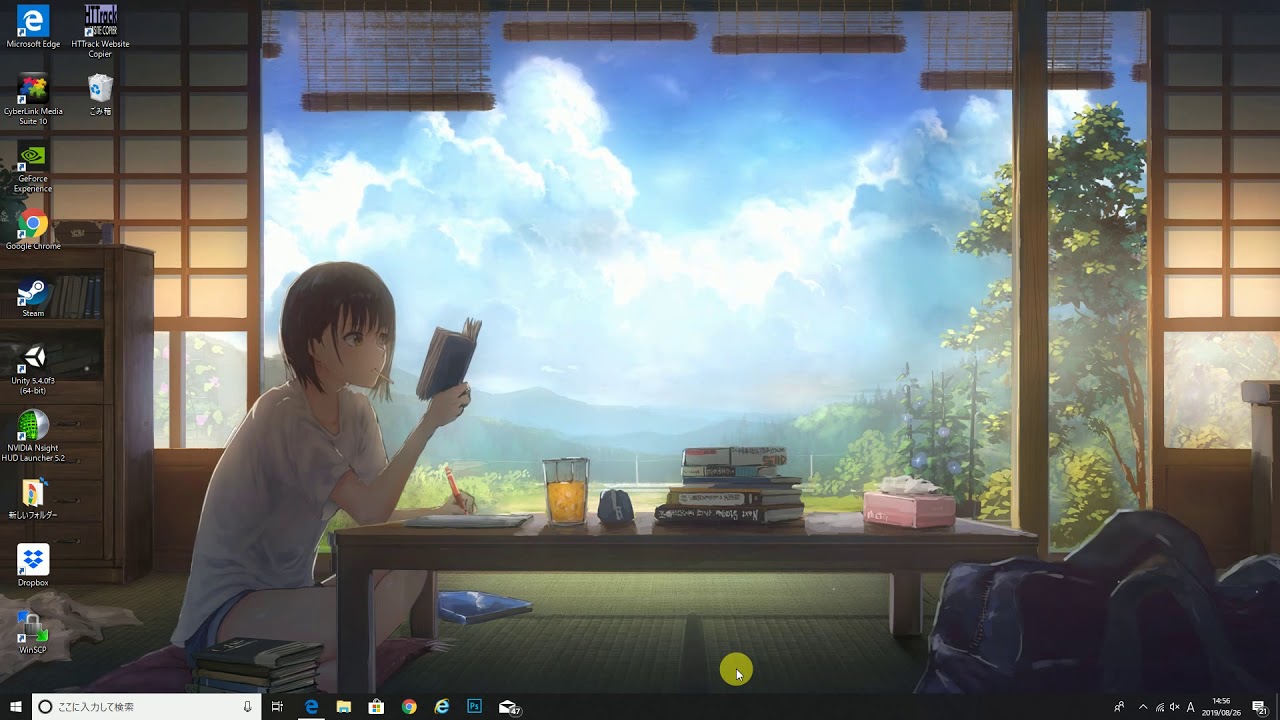Screen dimensions: 1280x720
Task: Open Mail app with 47 badge
Action: point(509,708)
